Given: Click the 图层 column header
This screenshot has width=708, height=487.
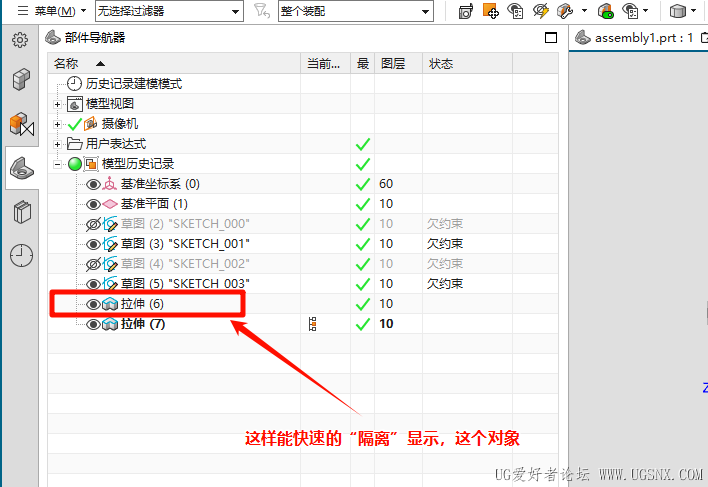Looking at the screenshot, I should 399,64.
